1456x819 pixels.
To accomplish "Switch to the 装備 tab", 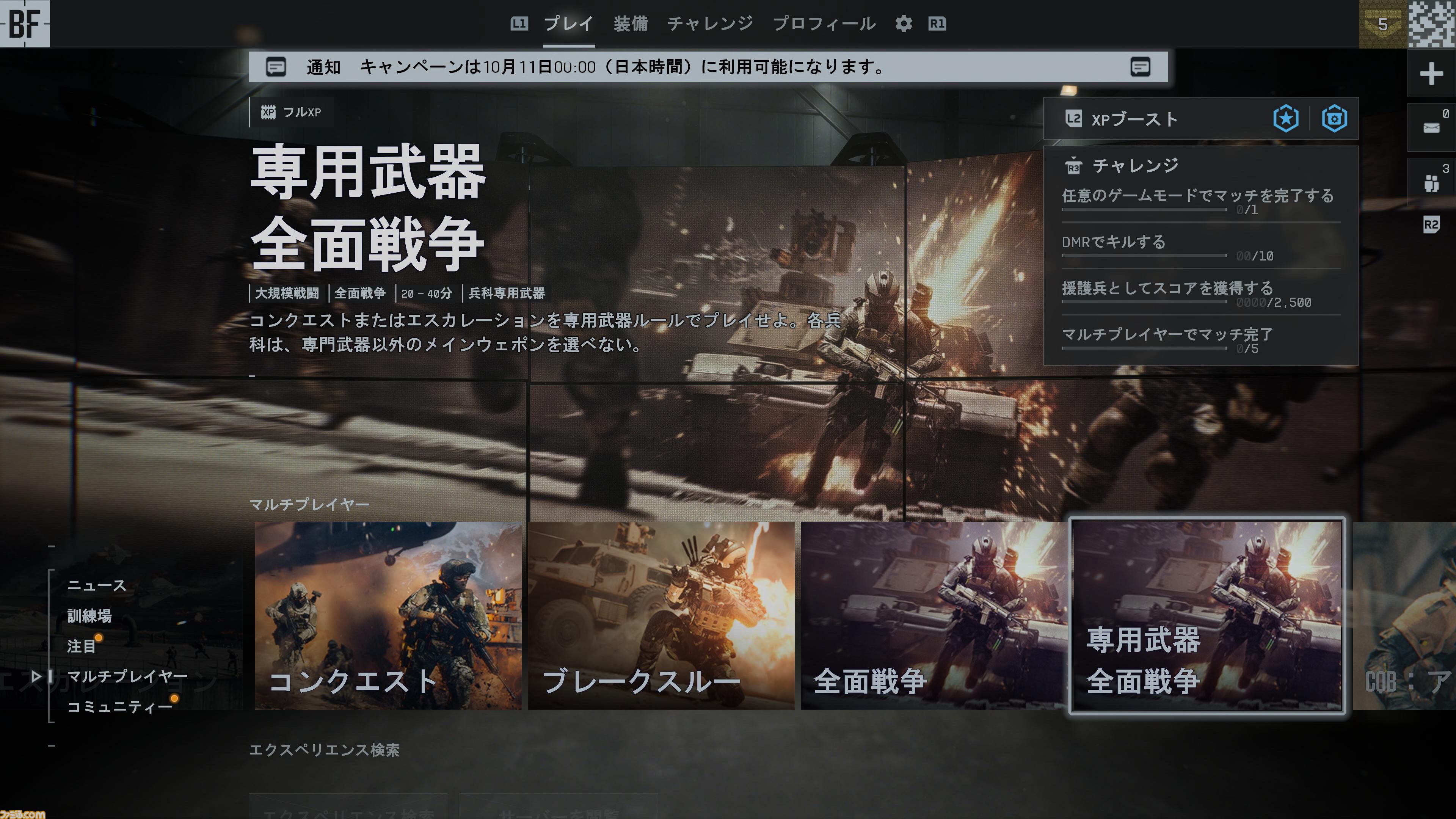I will pos(630,24).
